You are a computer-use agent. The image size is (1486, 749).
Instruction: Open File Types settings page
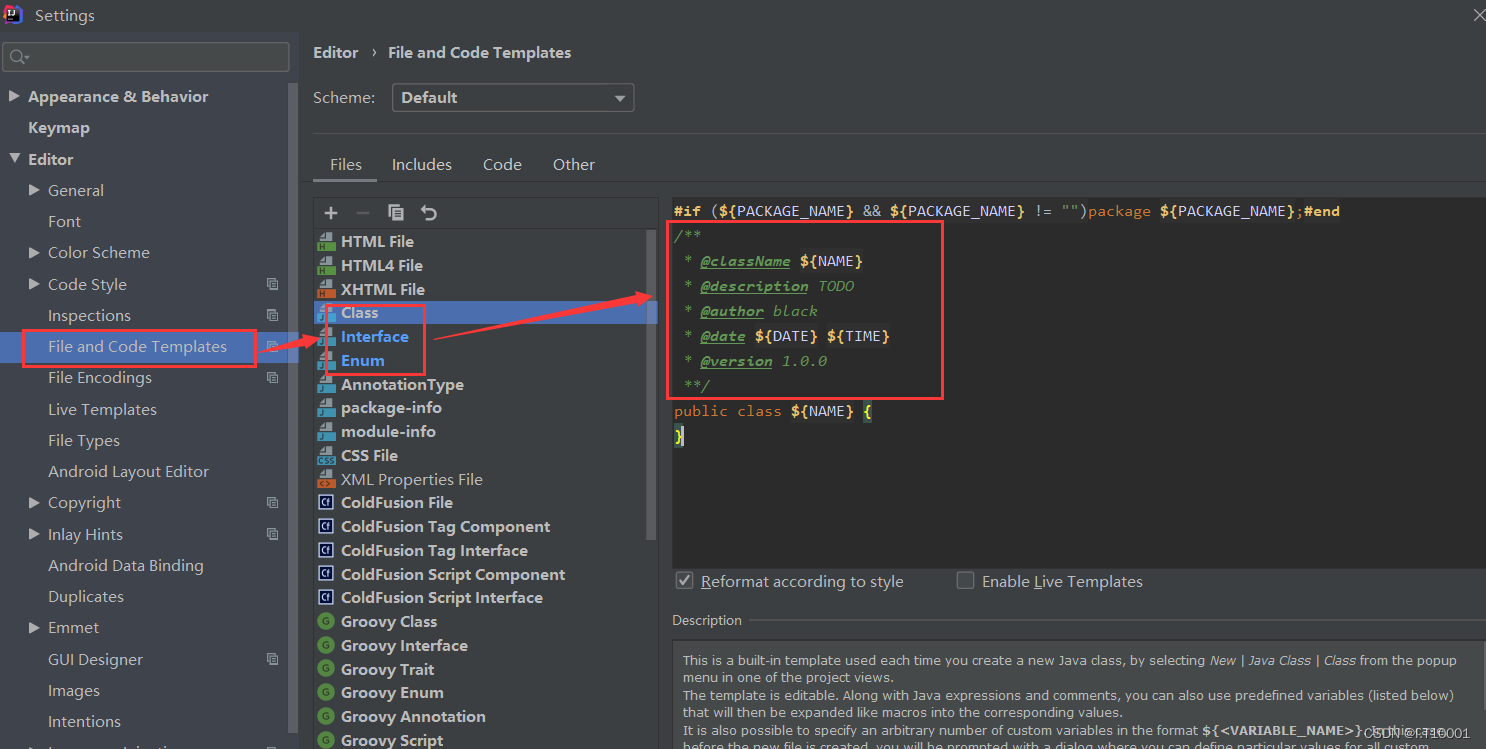84,441
